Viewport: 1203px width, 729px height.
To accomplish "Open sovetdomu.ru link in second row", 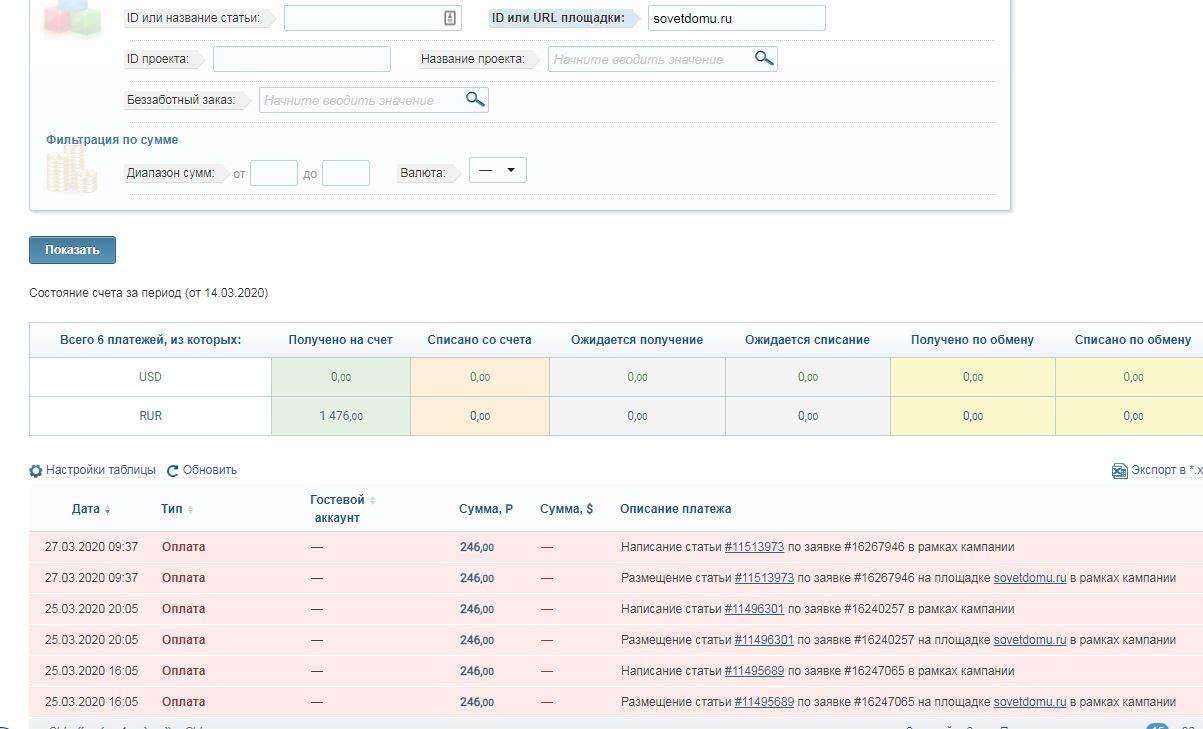I will coord(1029,578).
